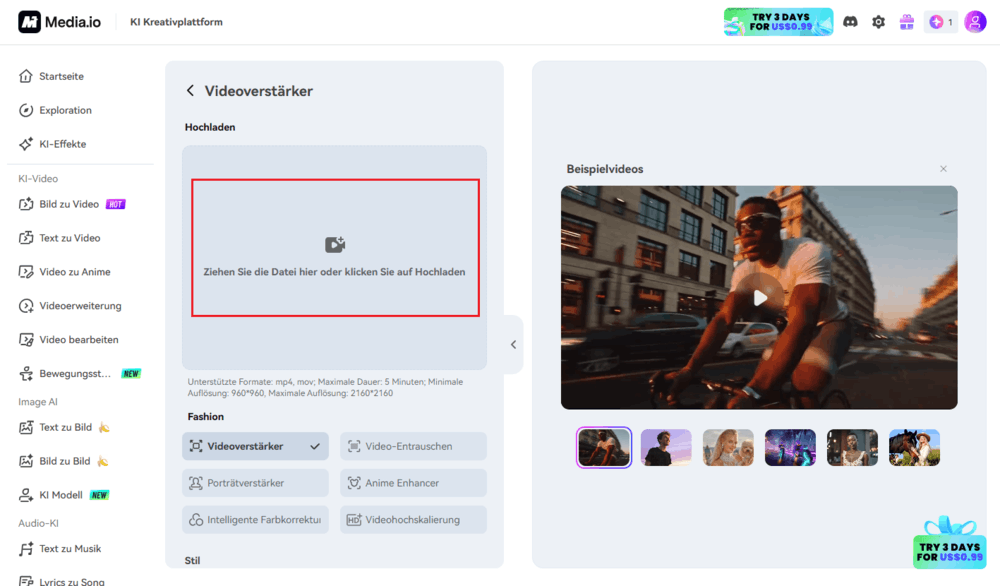Image resolution: width=1000 pixels, height=586 pixels.
Task: Select the Videohochskalierung option
Action: click(413, 520)
